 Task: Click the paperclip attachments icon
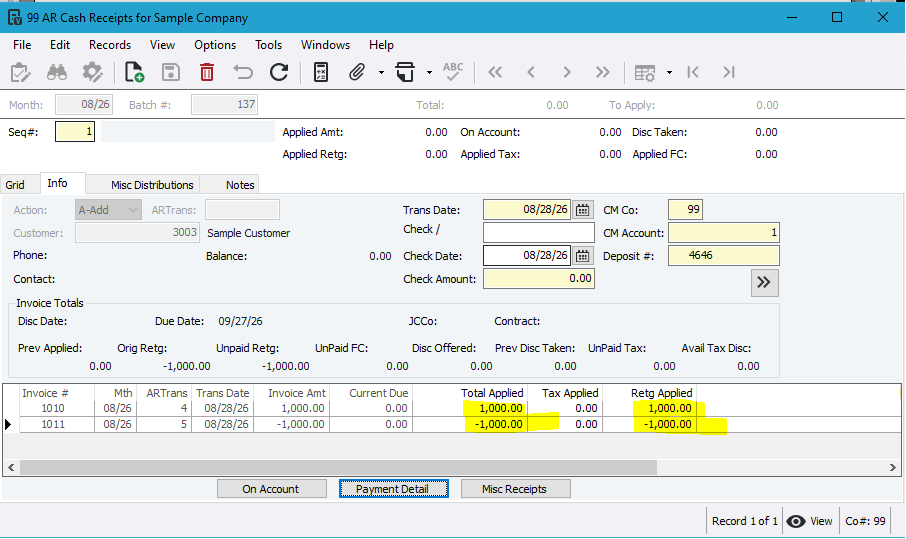tap(357, 73)
